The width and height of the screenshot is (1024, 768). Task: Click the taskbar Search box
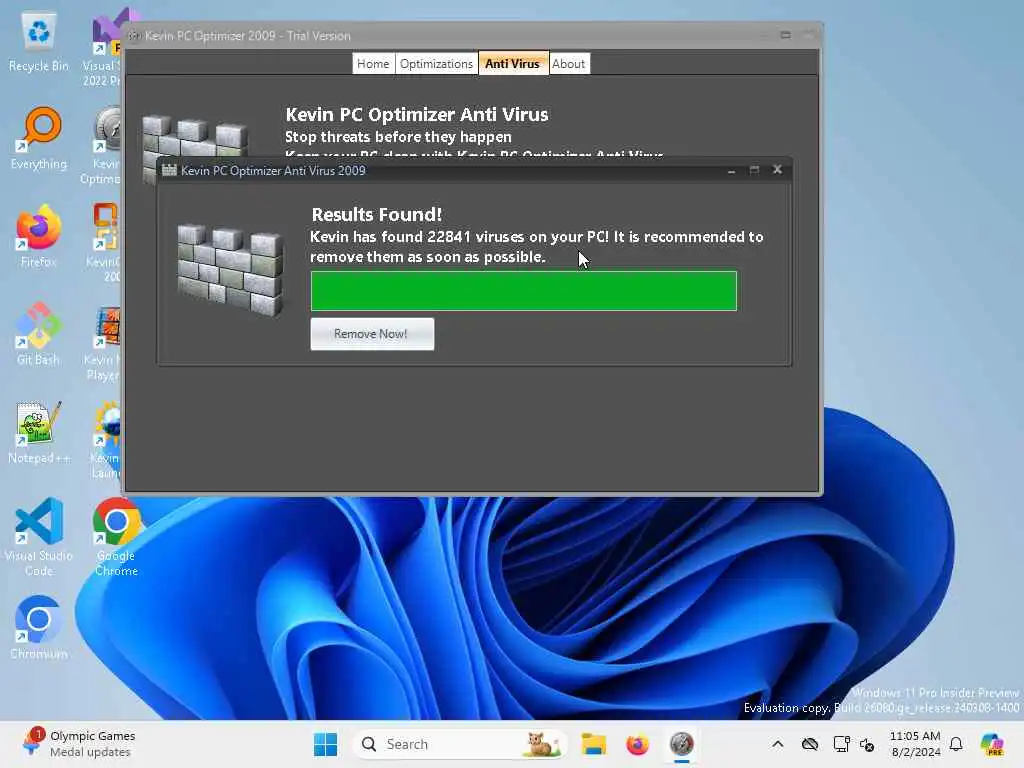tap(460, 744)
